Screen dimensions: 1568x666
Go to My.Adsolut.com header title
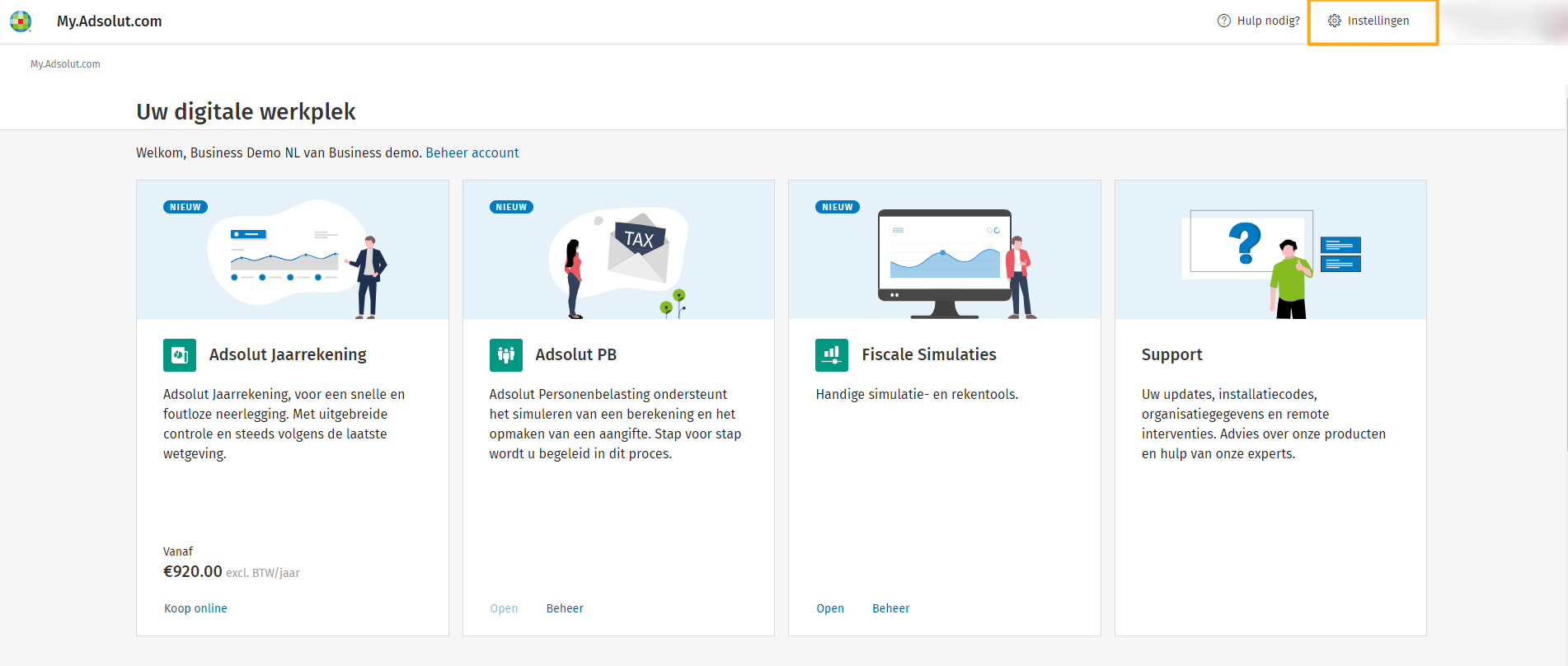(110, 21)
